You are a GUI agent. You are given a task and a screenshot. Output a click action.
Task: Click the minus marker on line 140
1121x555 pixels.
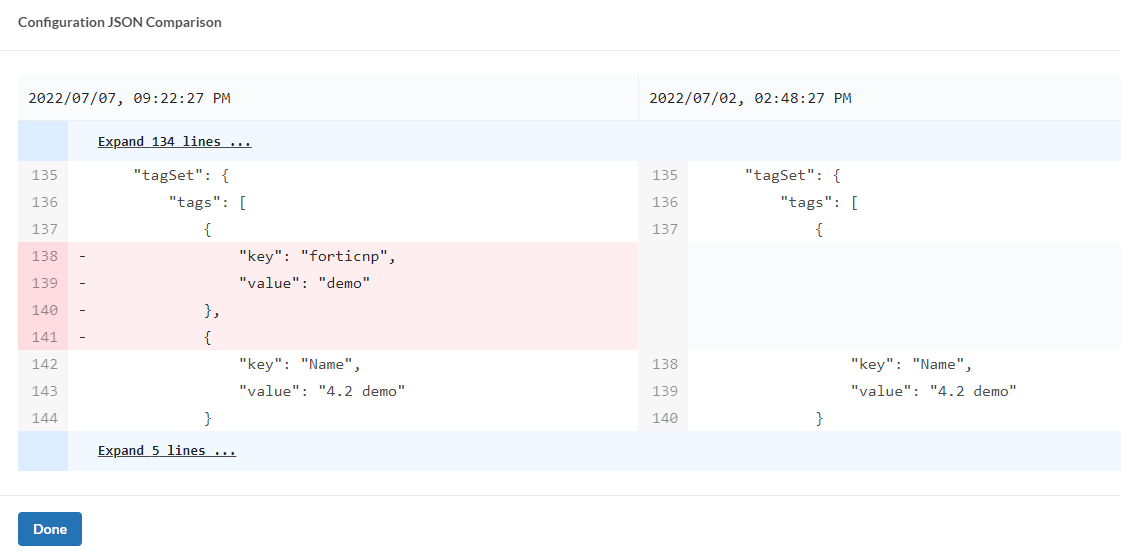coord(82,310)
